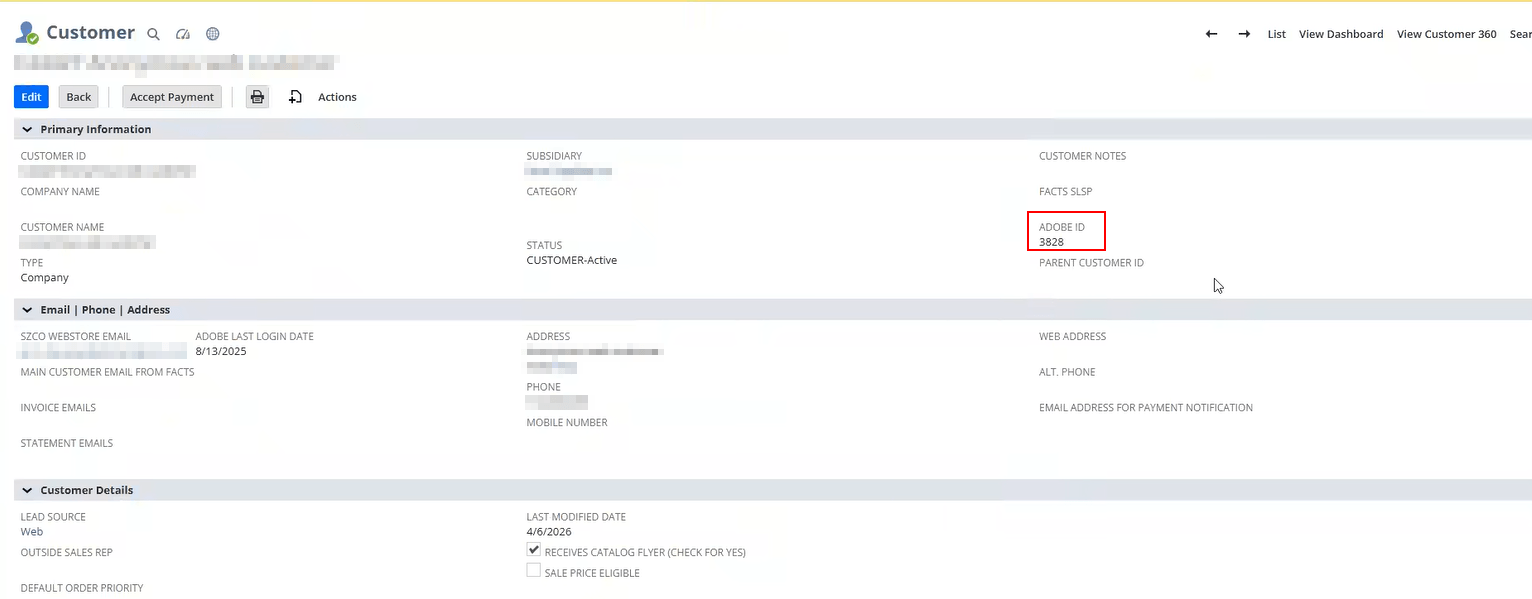
Task: Create a new note via the page-plus icon
Action: 294,96
